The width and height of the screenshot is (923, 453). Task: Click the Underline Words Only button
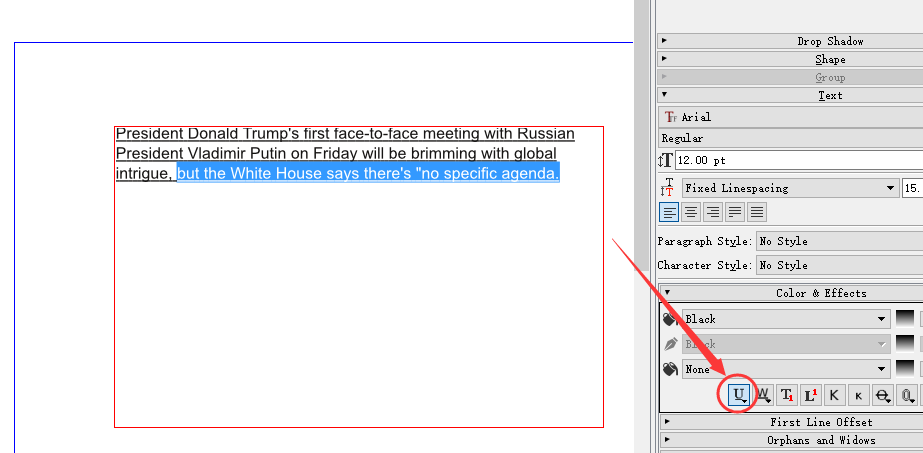point(763,396)
